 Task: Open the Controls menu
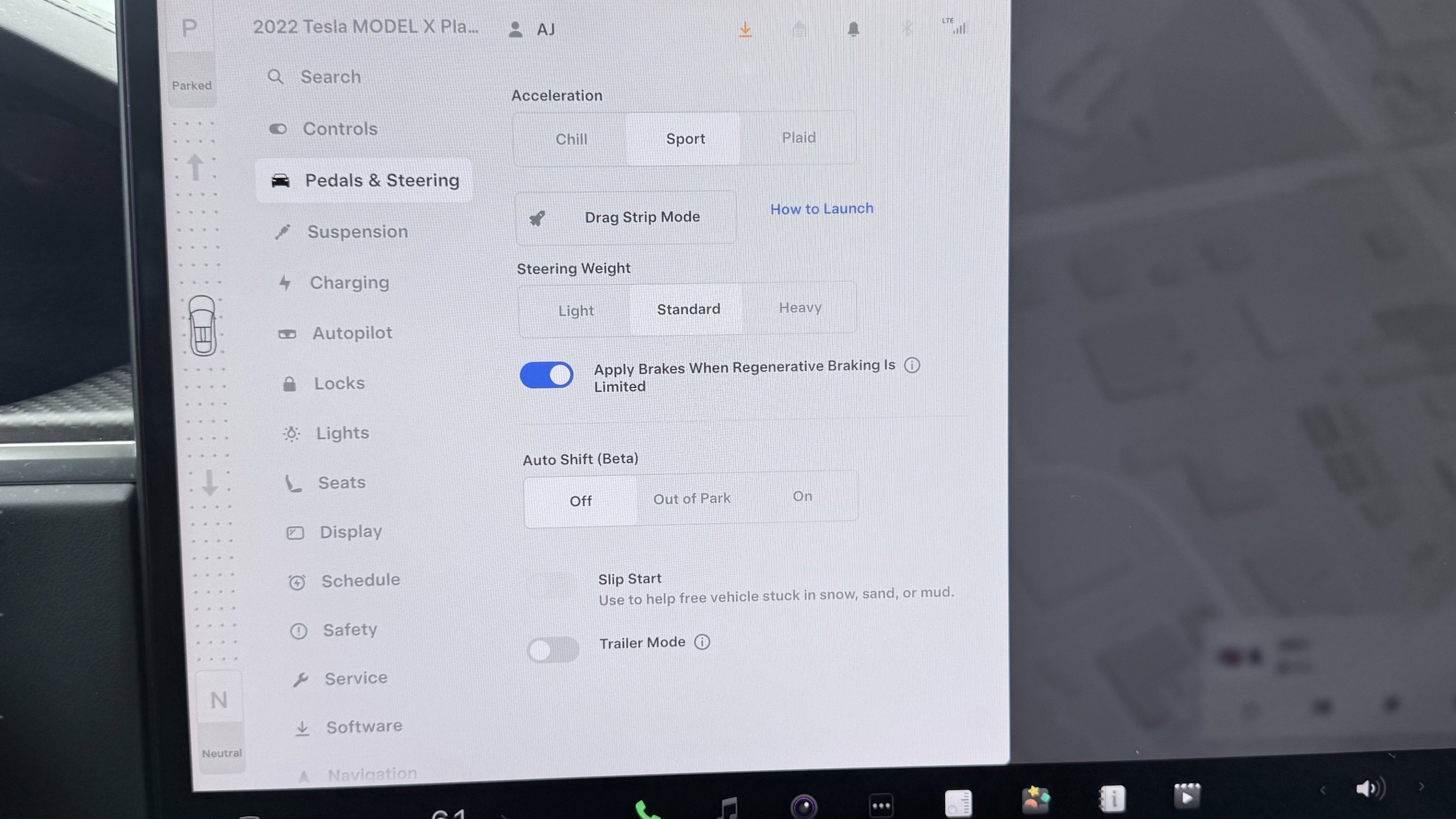[323, 129]
